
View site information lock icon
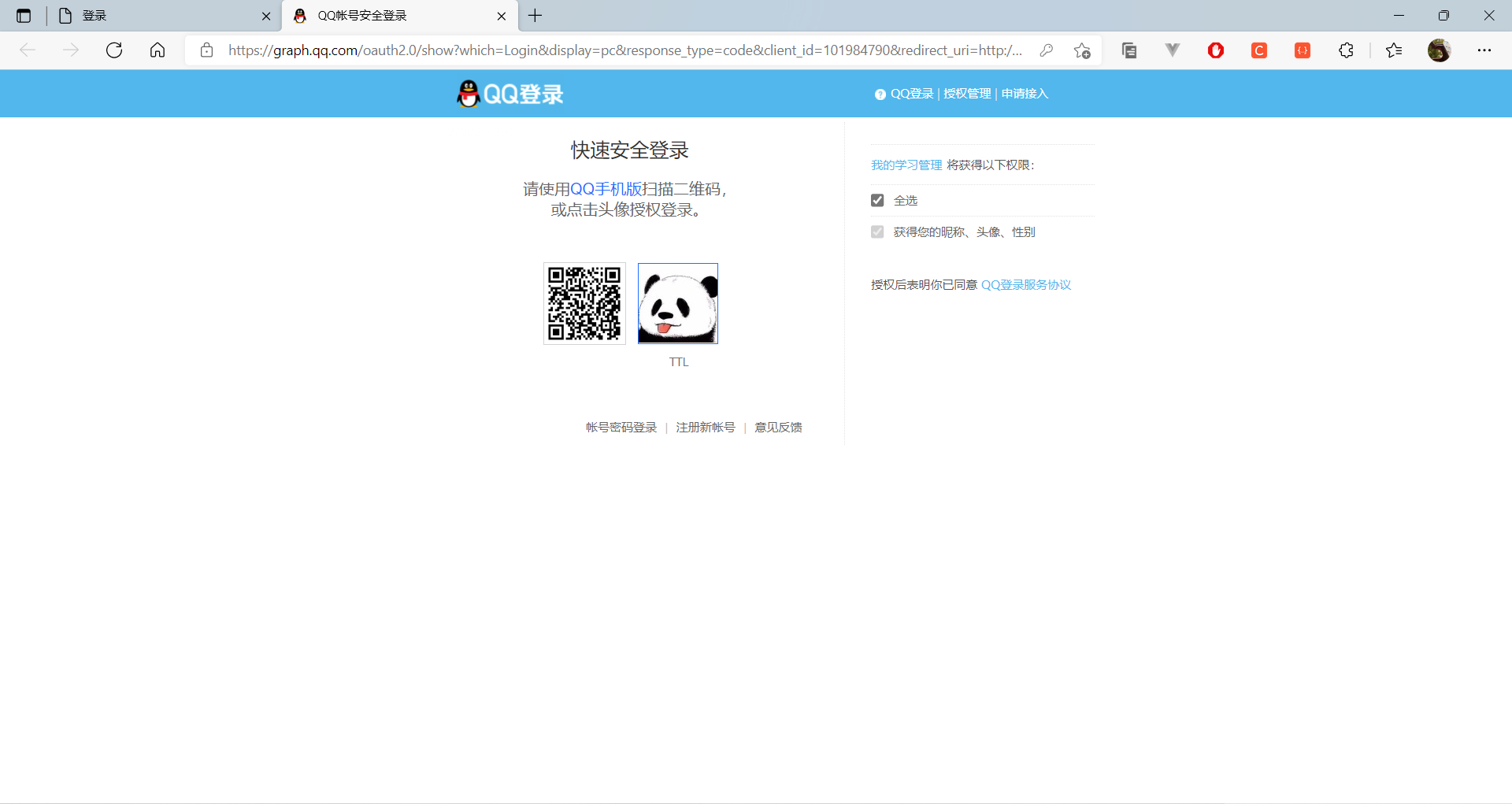(206, 50)
